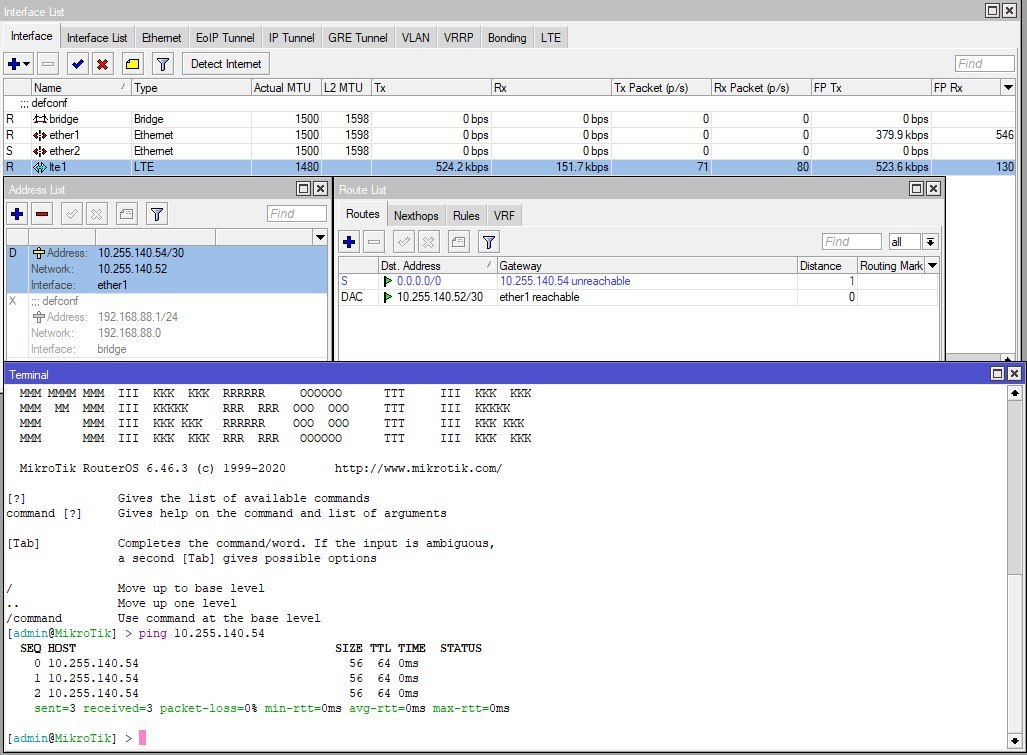
Task: Click the lte1 interface icon
Action: pyautogui.click(x=40, y=167)
